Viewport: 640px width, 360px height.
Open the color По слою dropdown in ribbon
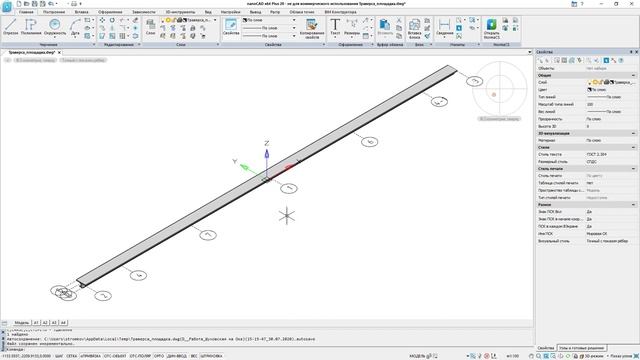[x=294, y=20]
